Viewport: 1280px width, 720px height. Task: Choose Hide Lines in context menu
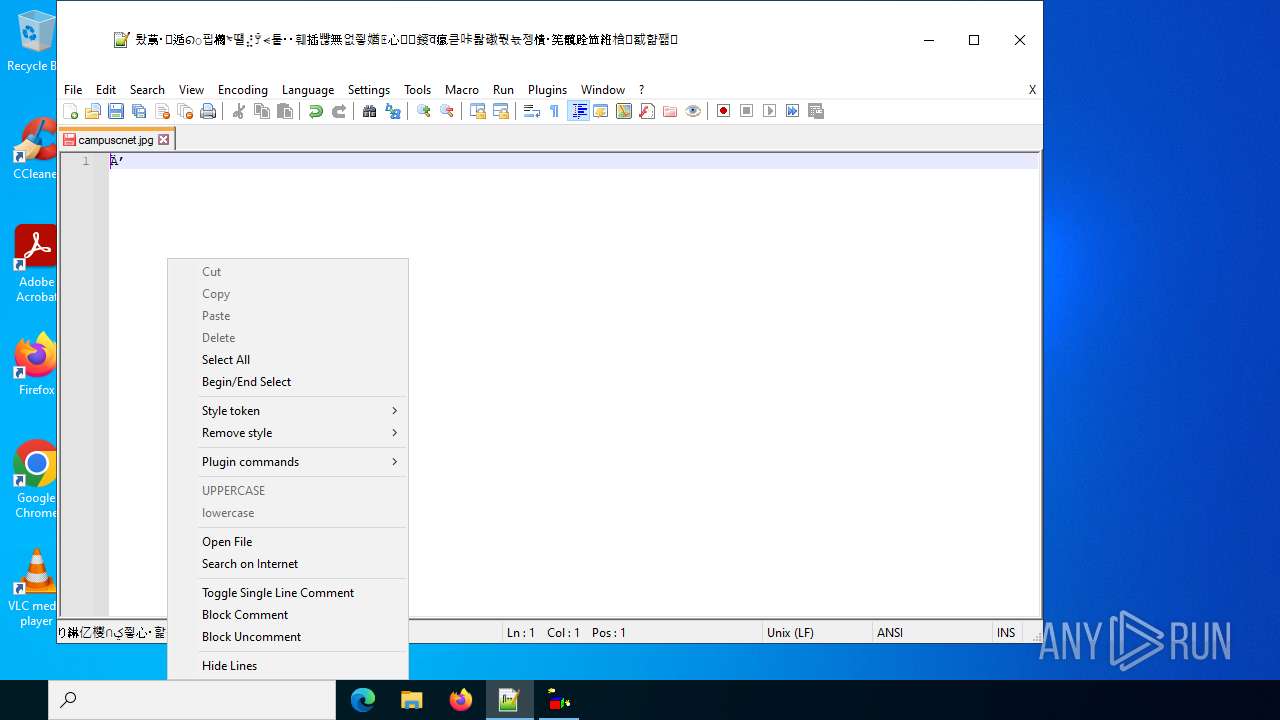(x=288, y=666)
